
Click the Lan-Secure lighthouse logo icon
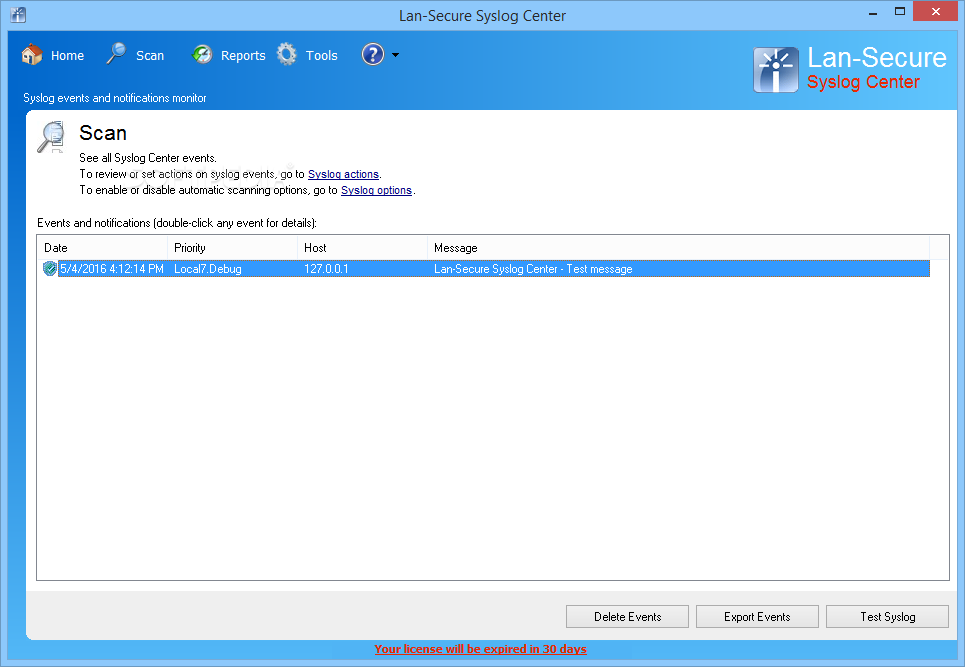(775, 70)
